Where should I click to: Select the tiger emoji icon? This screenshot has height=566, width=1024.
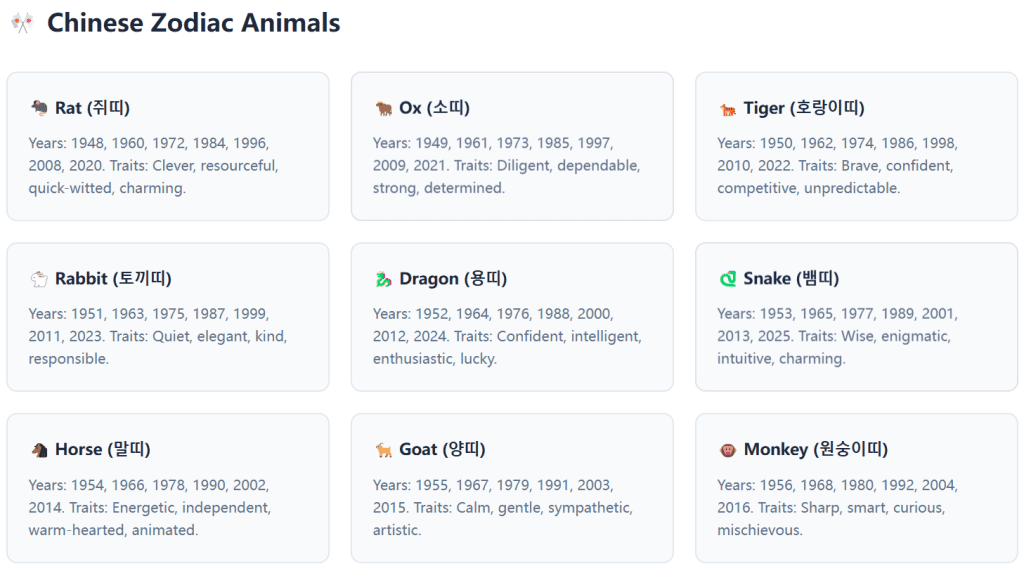(727, 108)
